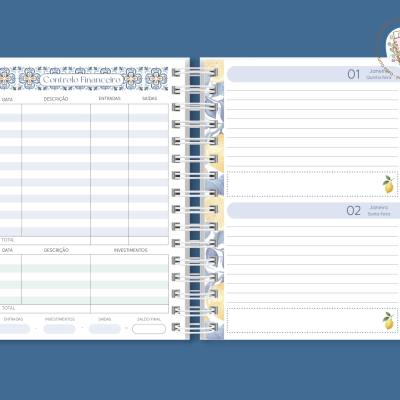
Task: Click the dotted notes box for day 02
Action: (x=312, y=320)
